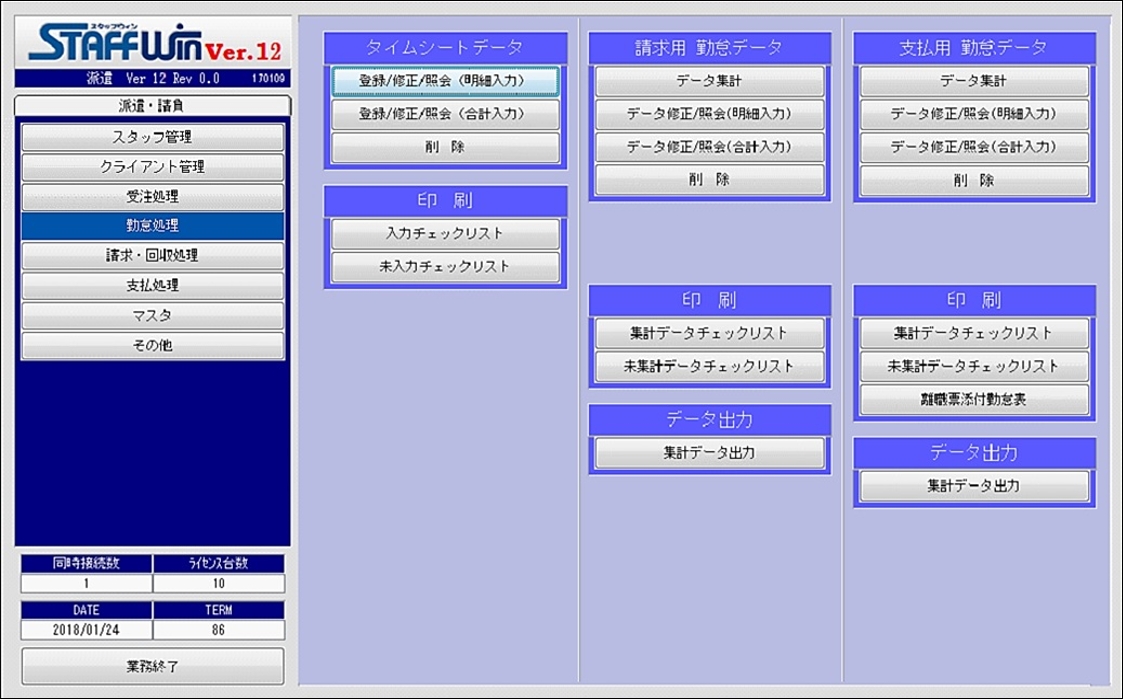Click the TERM field showing 86
This screenshot has height=700, width=1123.
tap(218, 631)
